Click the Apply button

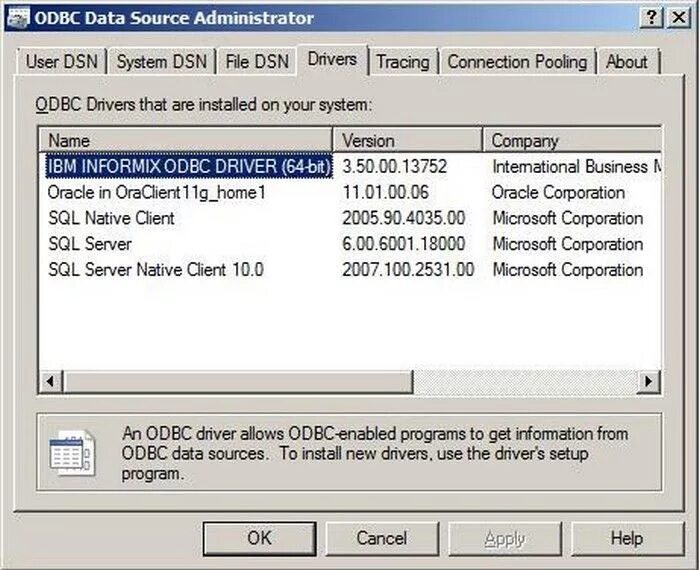505,538
